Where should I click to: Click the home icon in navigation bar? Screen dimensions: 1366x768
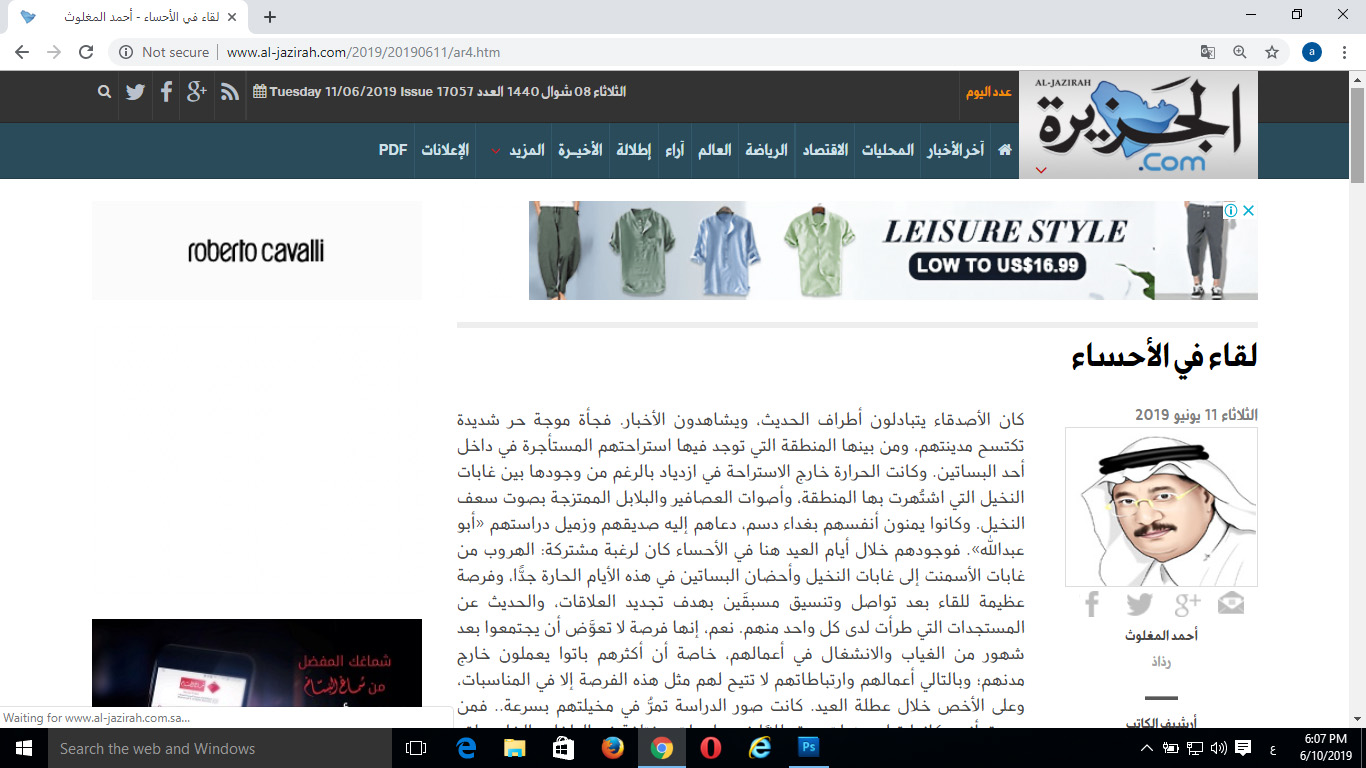click(x=1005, y=150)
